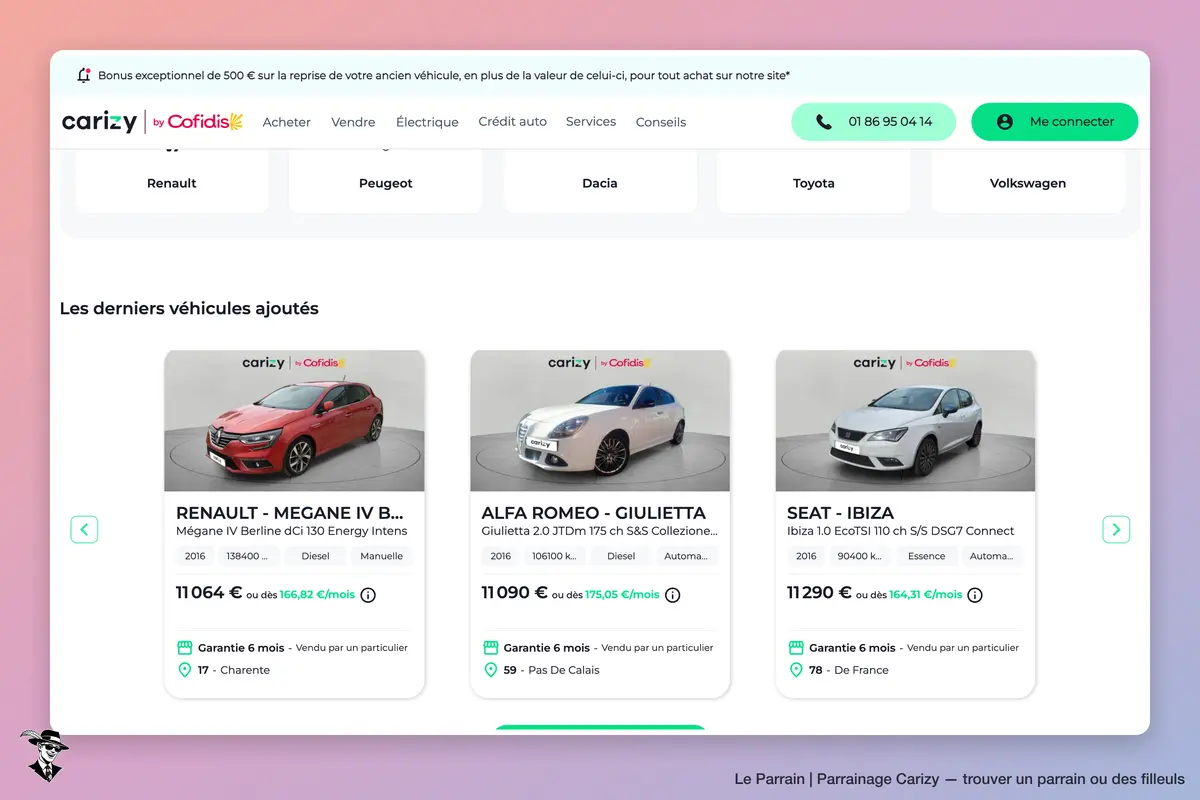Open the SEAT - IBIZA listing title
Screen dimensions: 1200x800
[841, 513]
